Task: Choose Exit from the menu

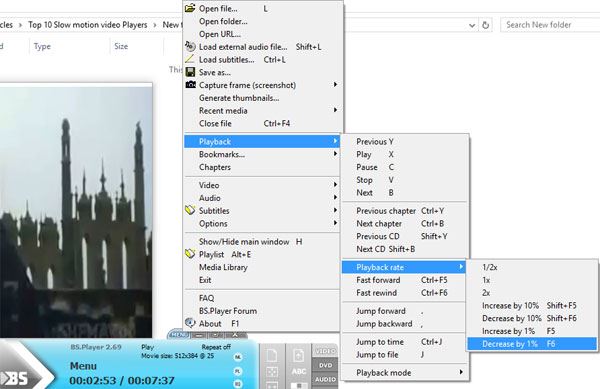Action: [x=262, y=280]
